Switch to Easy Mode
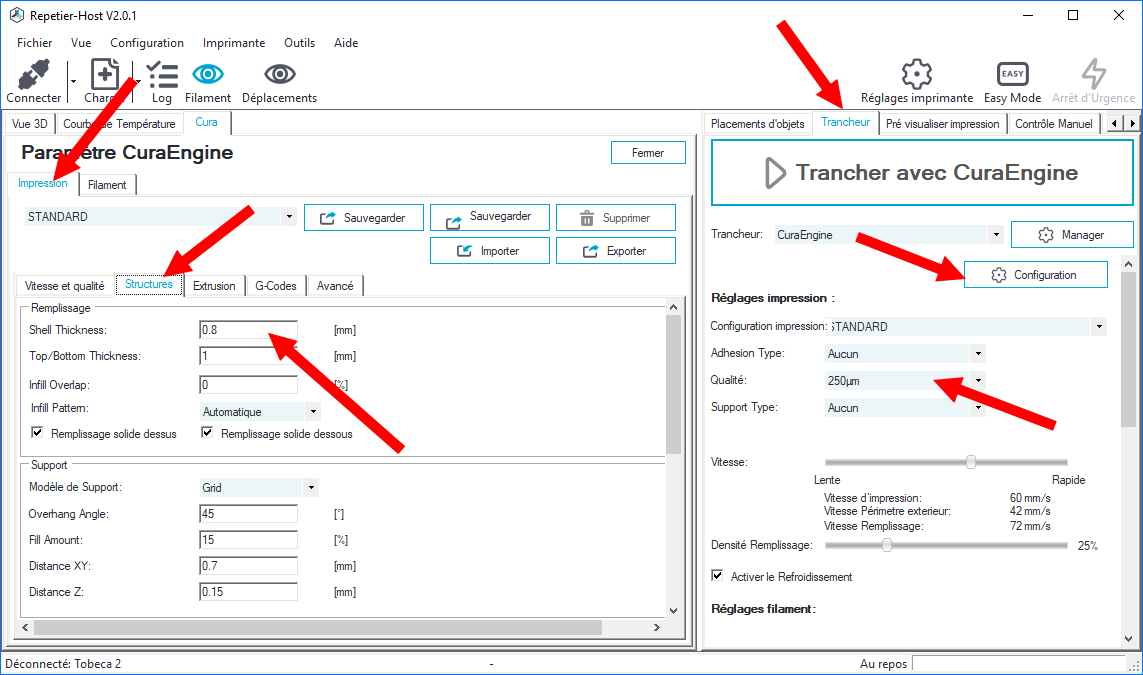Image resolution: width=1143 pixels, height=675 pixels. pos(1012,76)
